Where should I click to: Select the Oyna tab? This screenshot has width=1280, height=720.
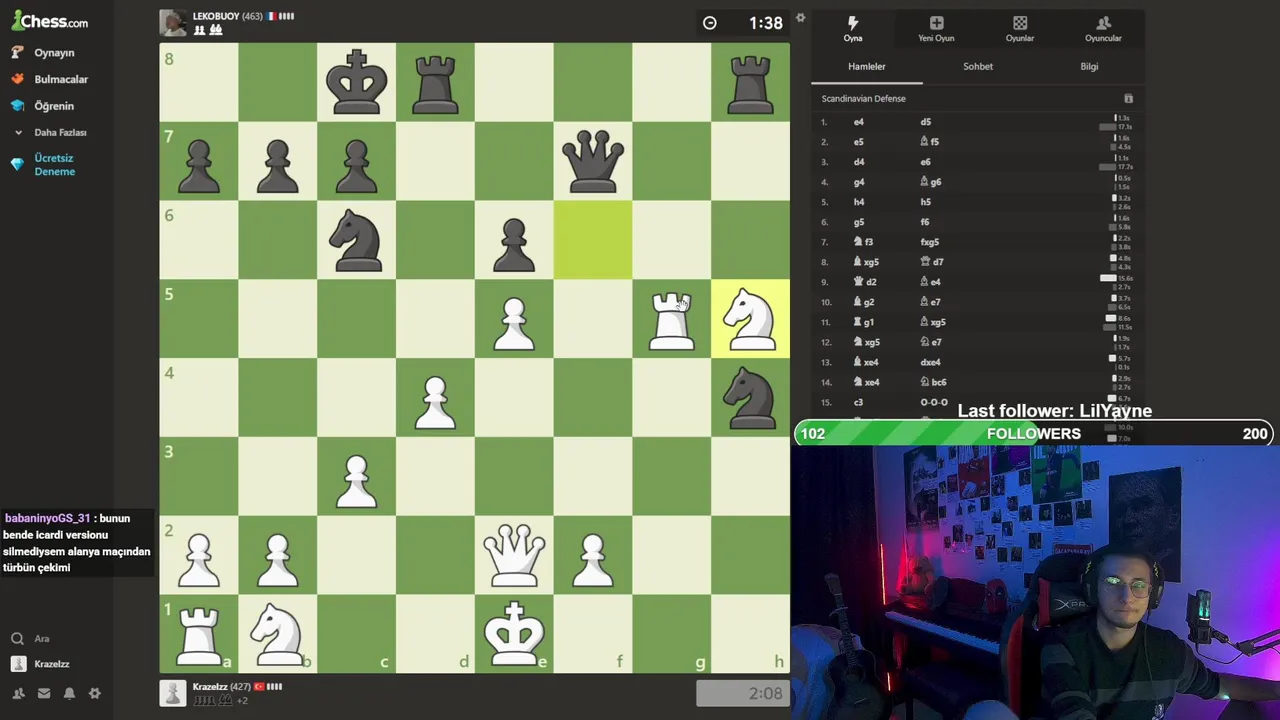tap(853, 29)
